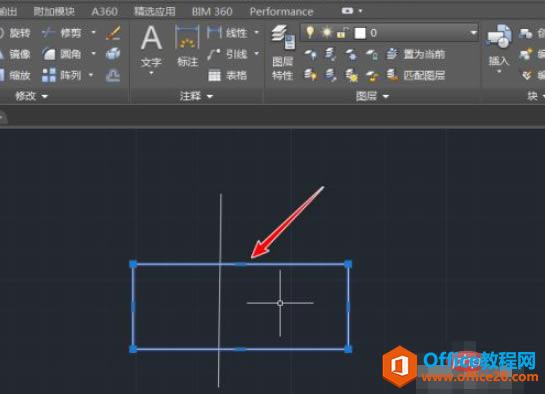
Task: Click the Linear (线性) dimension icon
Action: (214, 33)
